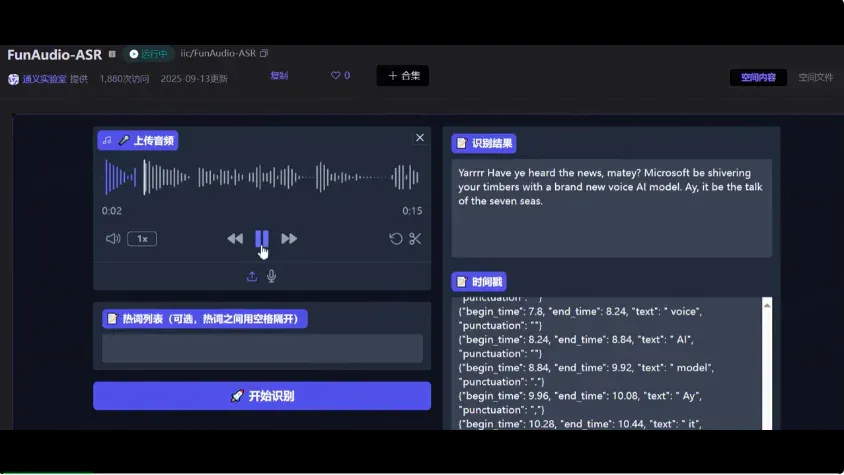Select the upload file icon
844x475 pixels.
coord(252,276)
